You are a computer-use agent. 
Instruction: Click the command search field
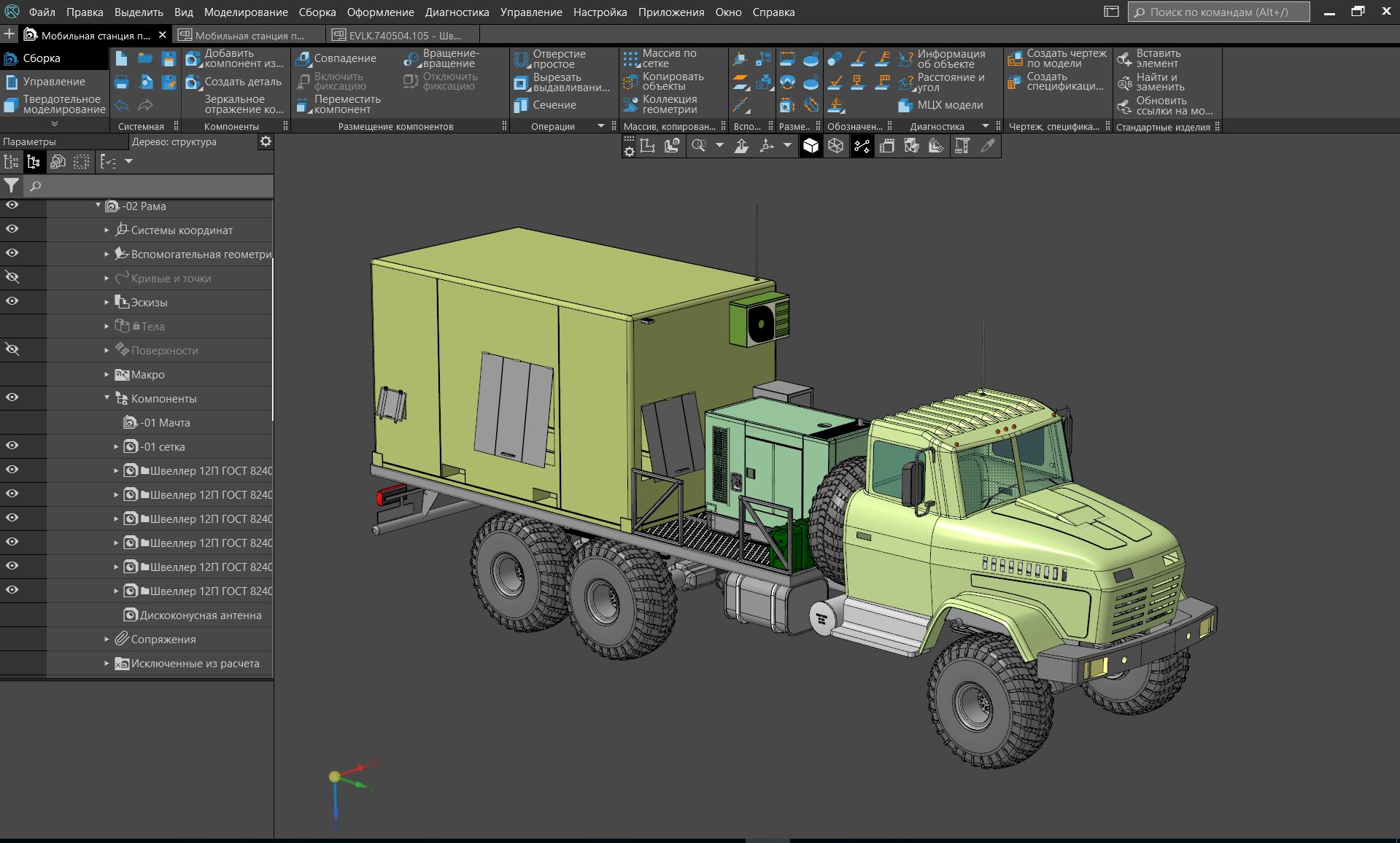(x=1218, y=12)
